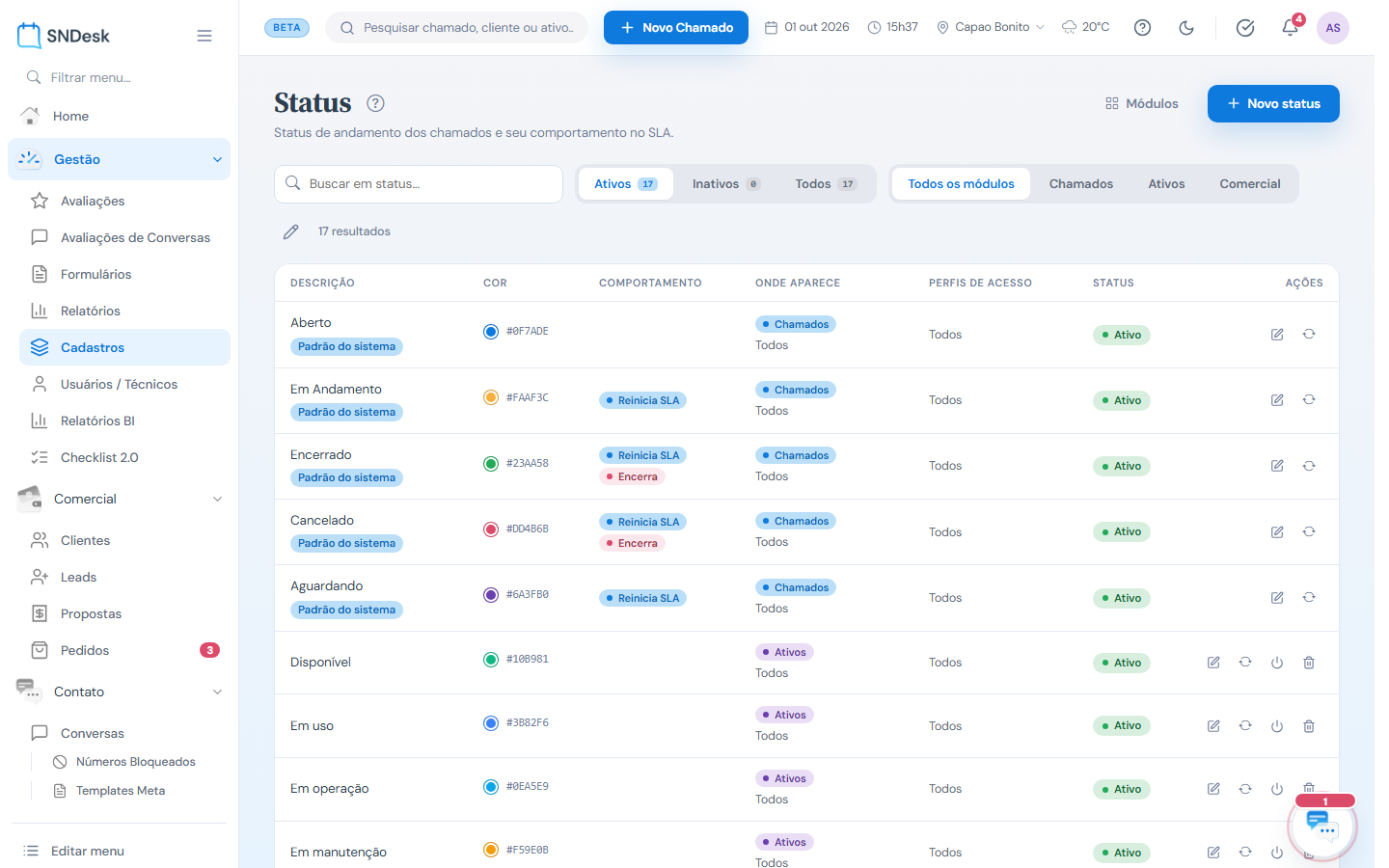Edit the Em operação status
1389x868 pixels.
[1213, 789]
